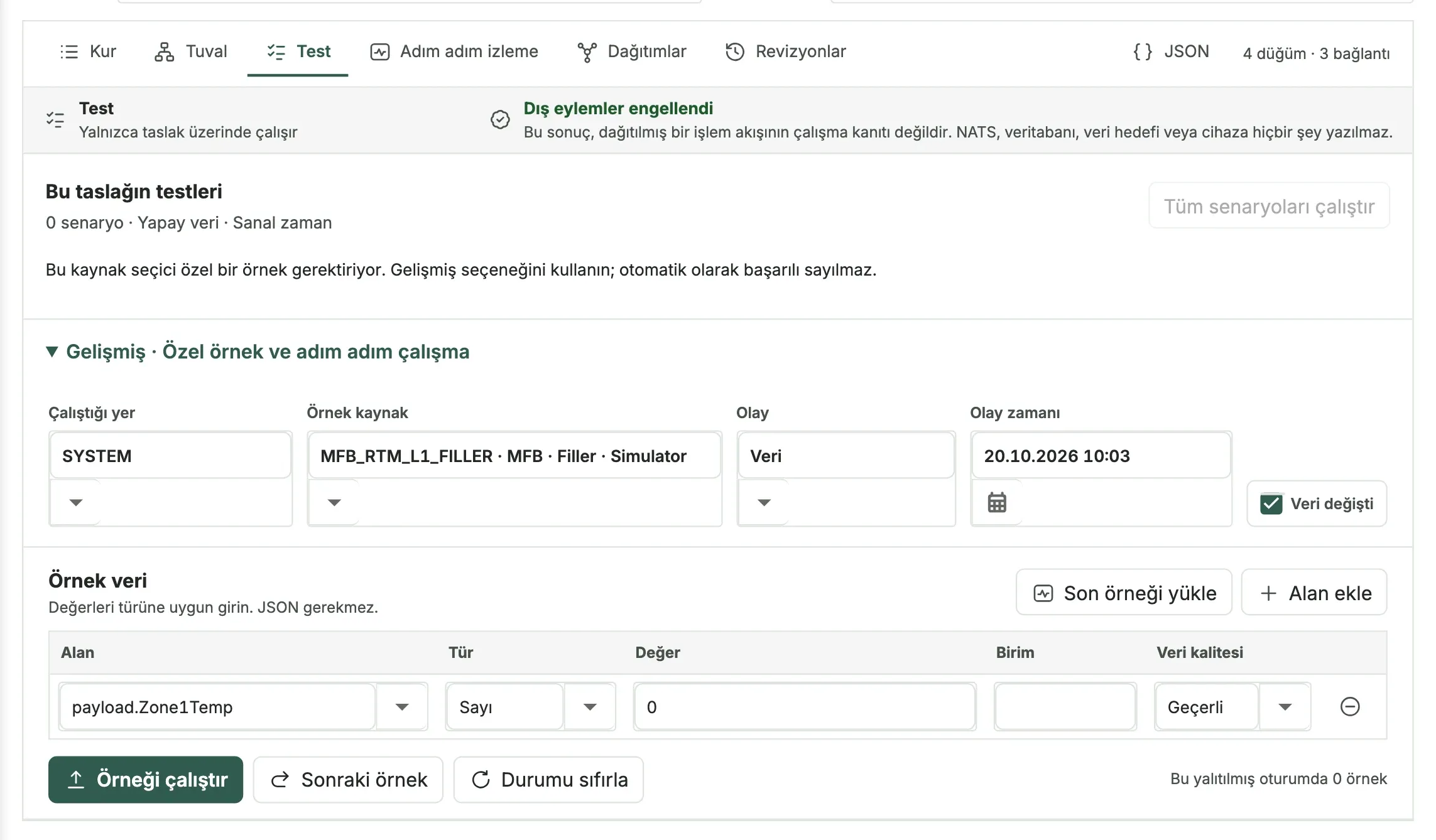Click the SYSTEM value field
This screenshot has width=1436, height=840.
coord(170,456)
